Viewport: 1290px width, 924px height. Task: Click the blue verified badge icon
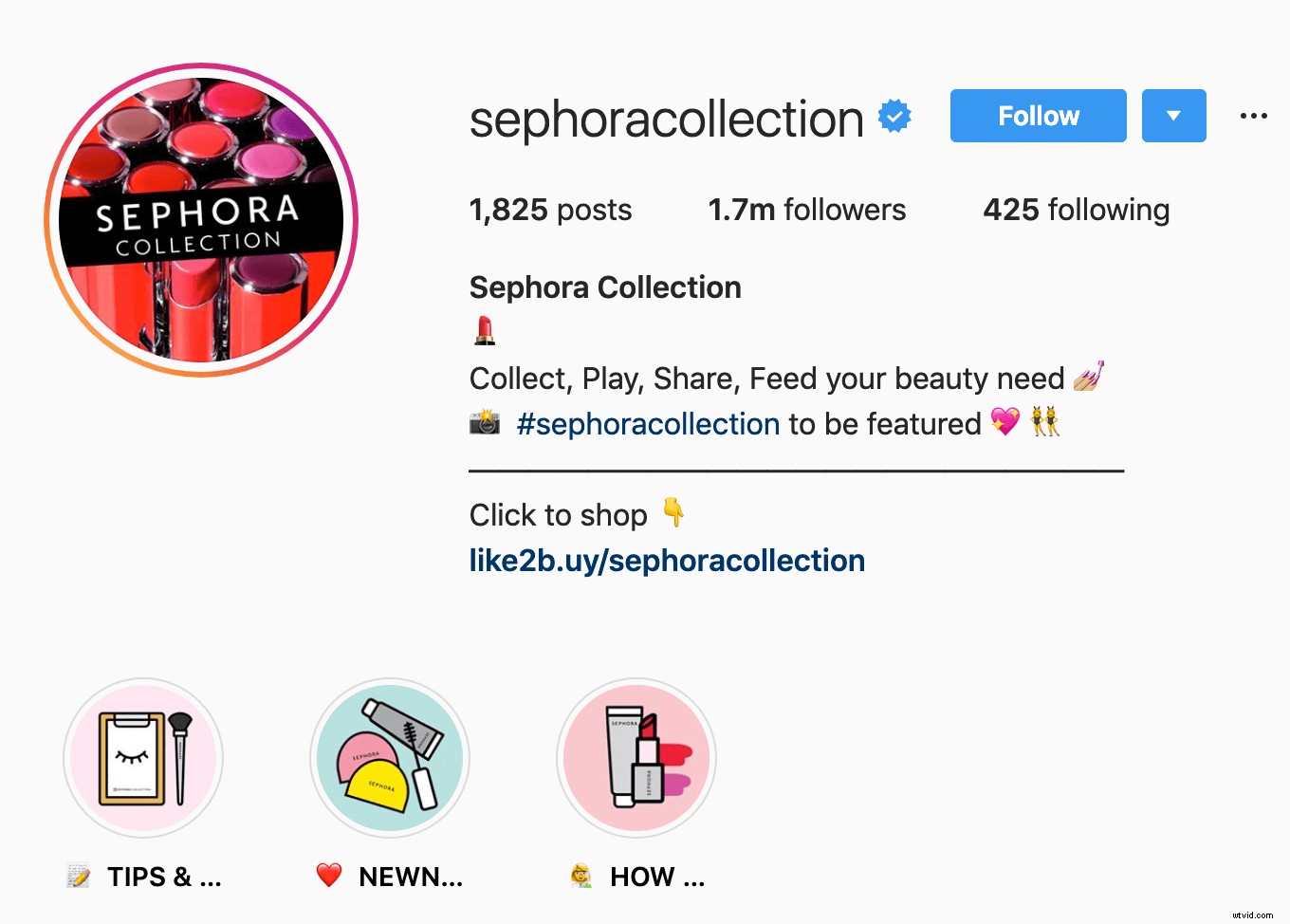coord(894,117)
